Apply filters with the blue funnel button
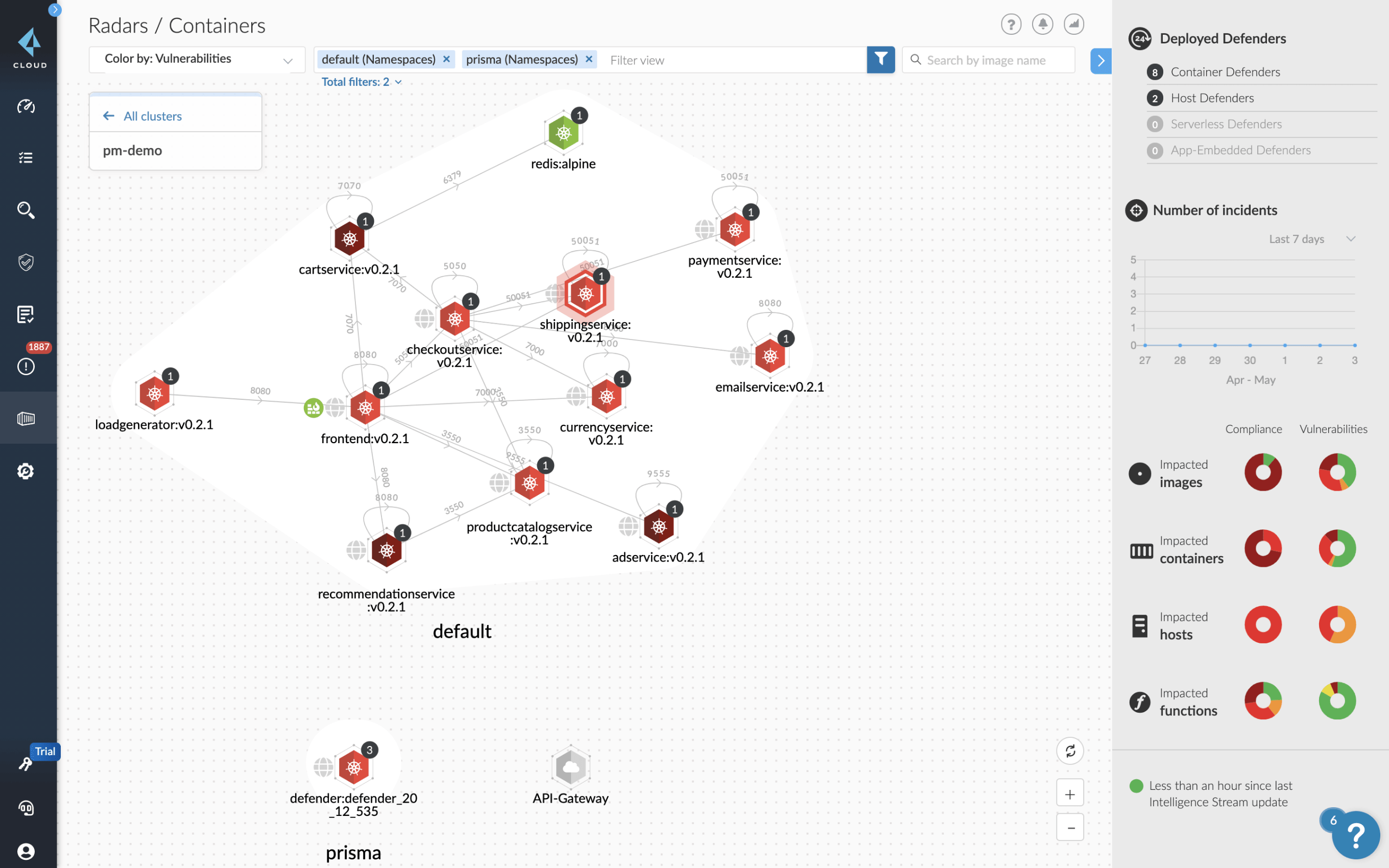Image resolution: width=1389 pixels, height=868 pixels. click(880, 60)
